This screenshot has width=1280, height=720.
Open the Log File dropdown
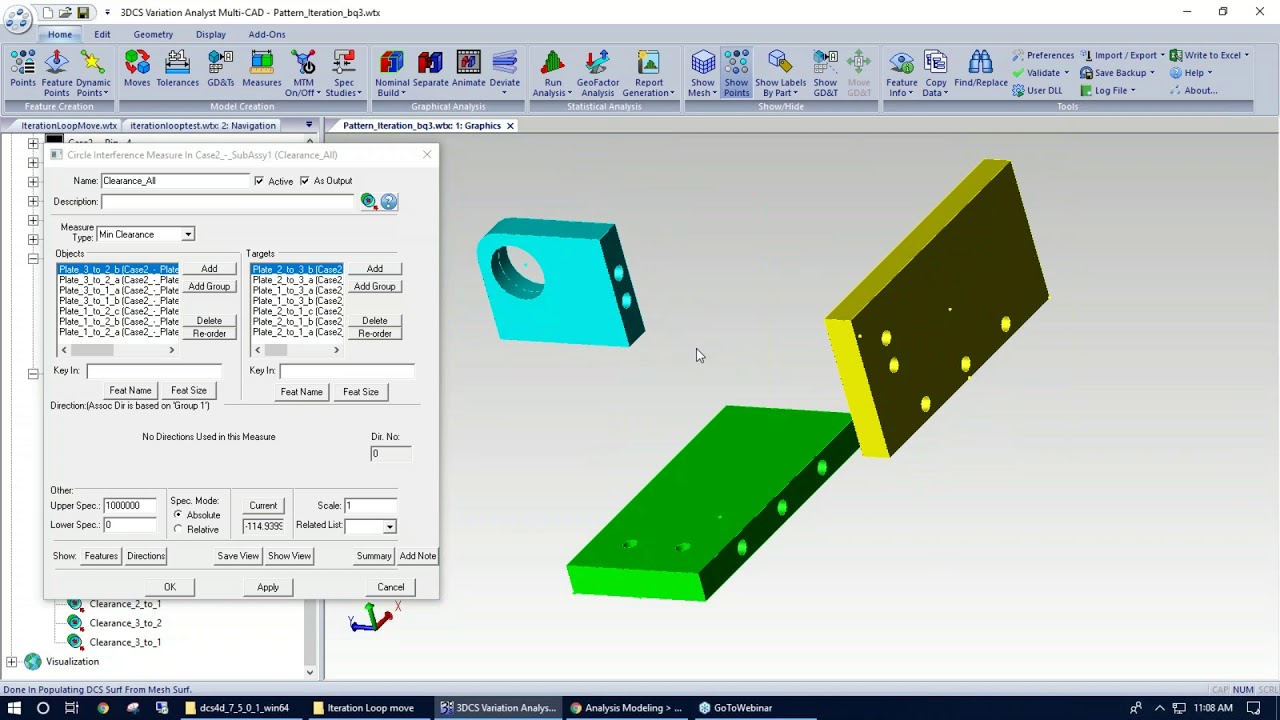click(x=1107, y=90)
